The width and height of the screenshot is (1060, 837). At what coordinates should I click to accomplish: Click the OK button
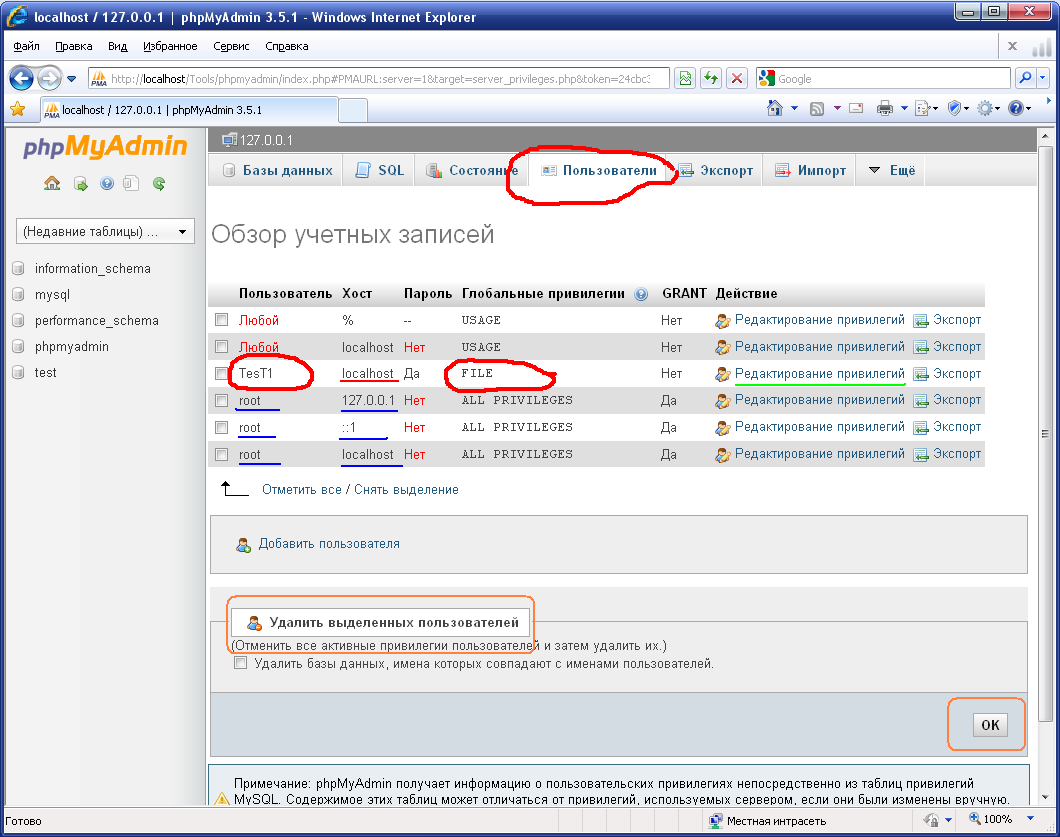tap(990, 725)
